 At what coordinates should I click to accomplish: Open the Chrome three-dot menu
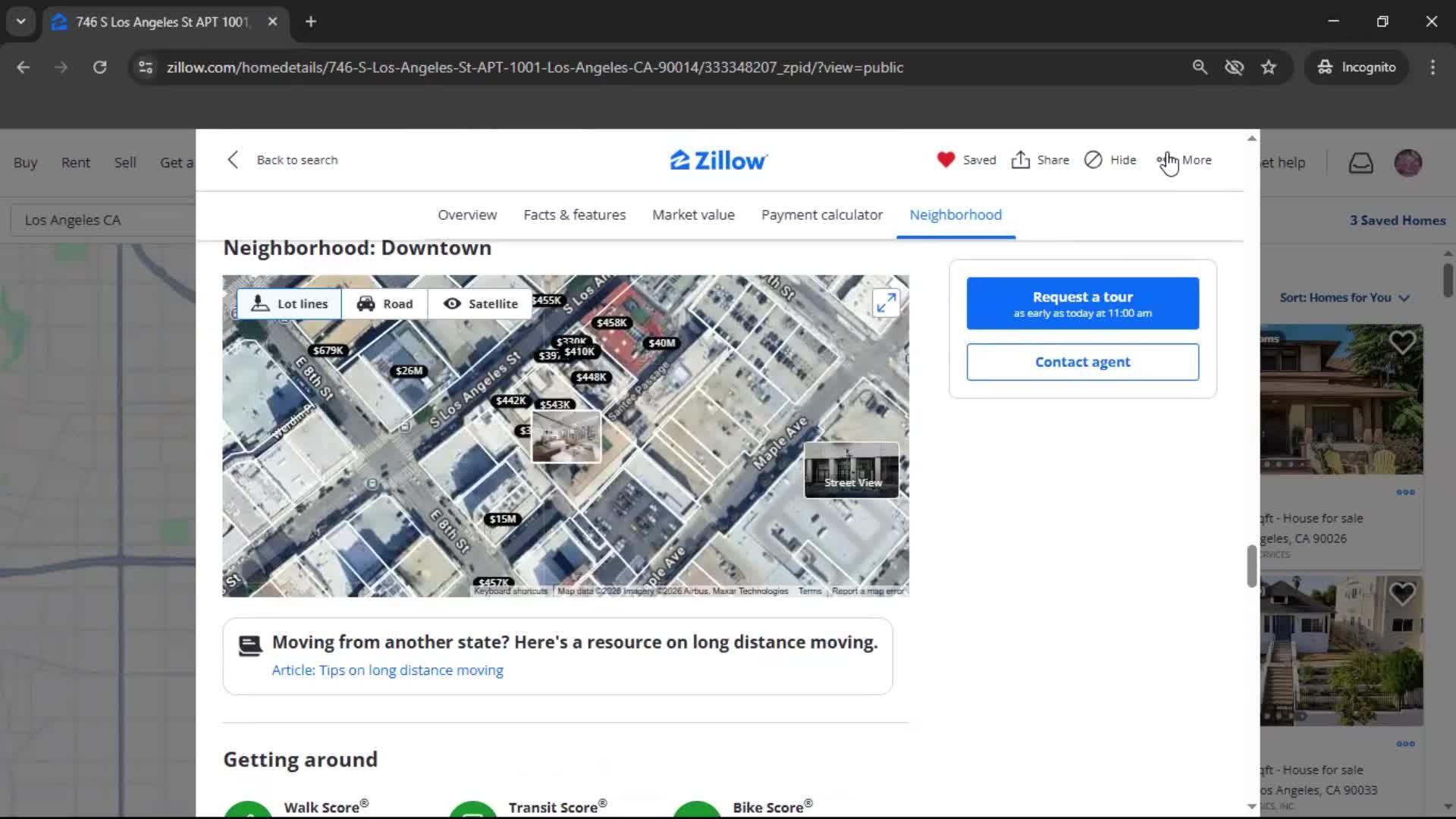pos(1432,67)
